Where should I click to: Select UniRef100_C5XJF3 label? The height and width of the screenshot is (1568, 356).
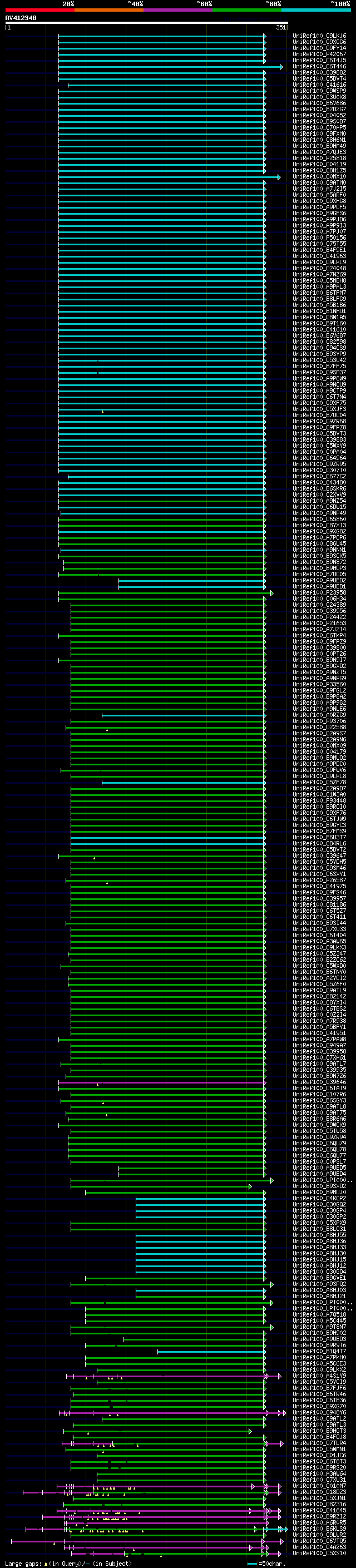[319, 409]
